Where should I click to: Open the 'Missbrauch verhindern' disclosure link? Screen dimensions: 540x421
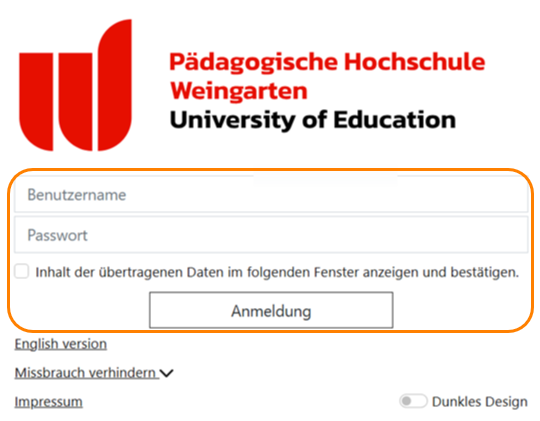click(86, 373)
